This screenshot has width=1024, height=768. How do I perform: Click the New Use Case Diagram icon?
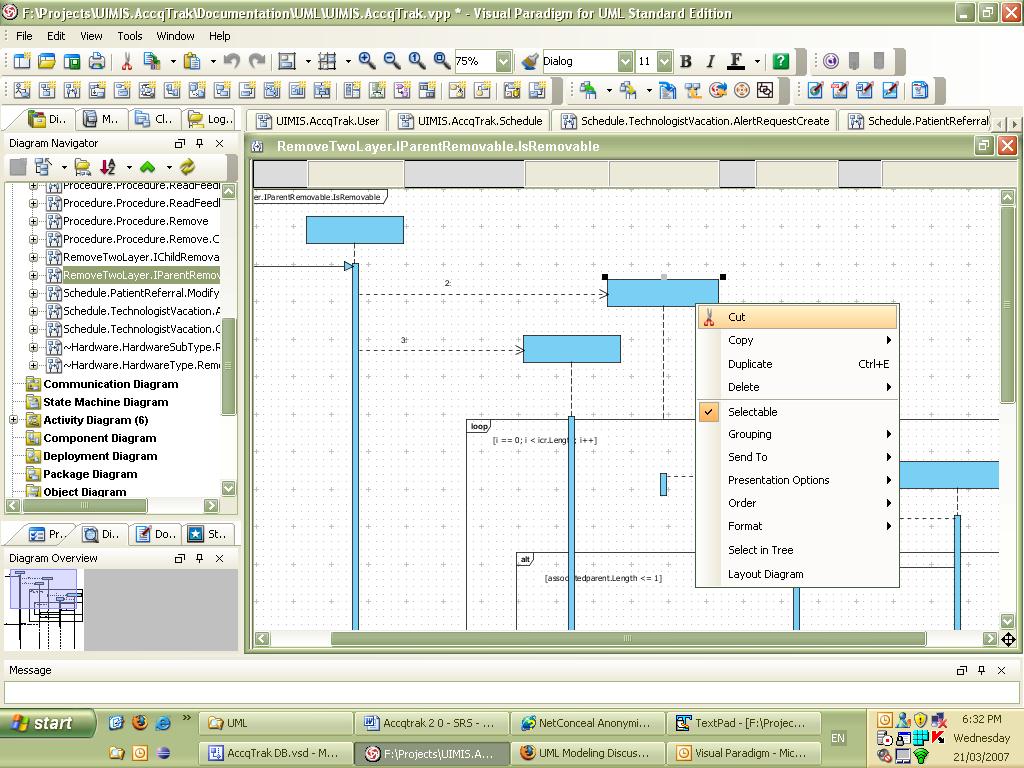click(x=22, y=90)
